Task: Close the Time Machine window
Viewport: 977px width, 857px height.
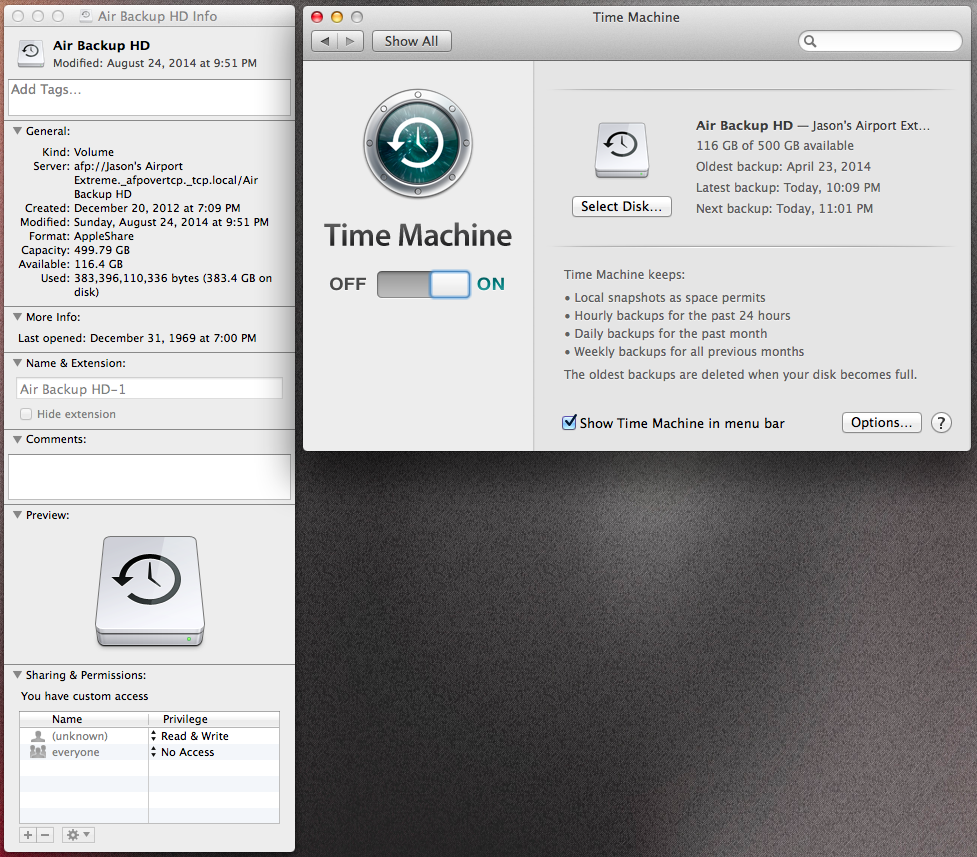Action: (317, 17)
